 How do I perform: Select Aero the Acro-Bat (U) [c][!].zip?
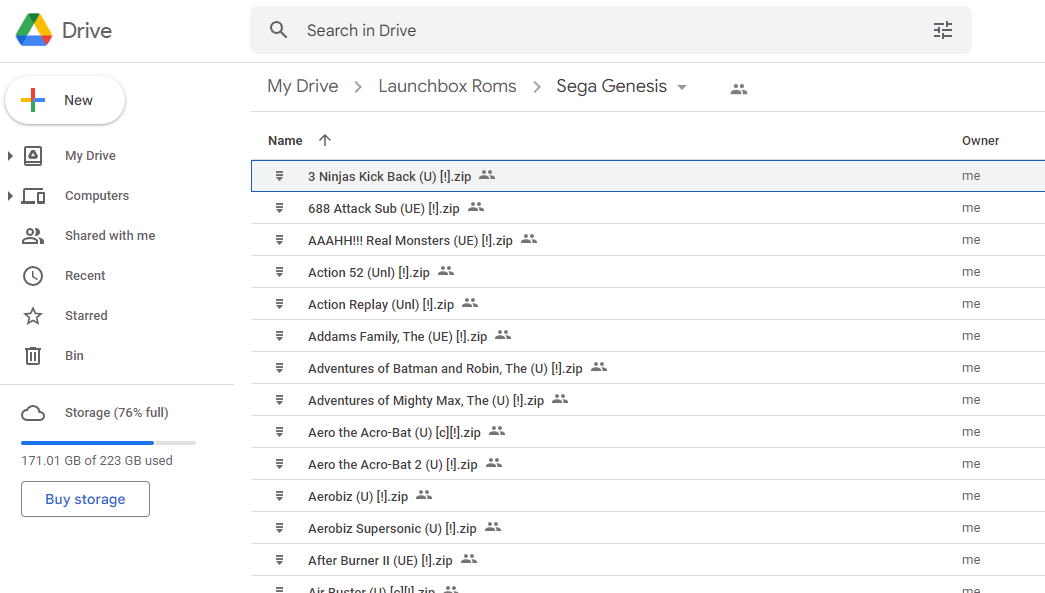coord(394,432)
